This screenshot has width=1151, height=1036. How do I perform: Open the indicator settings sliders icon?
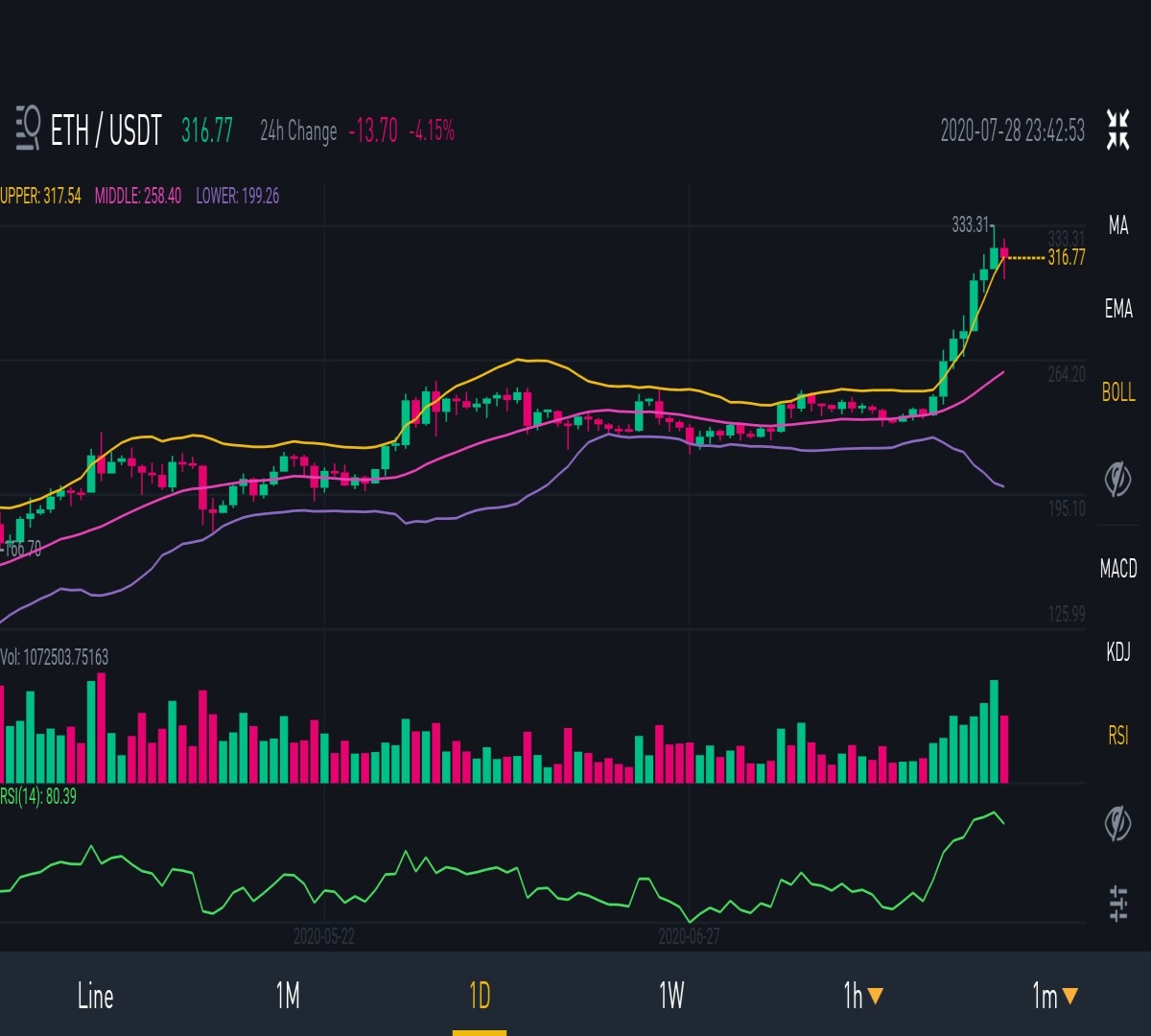[1118, 904]
